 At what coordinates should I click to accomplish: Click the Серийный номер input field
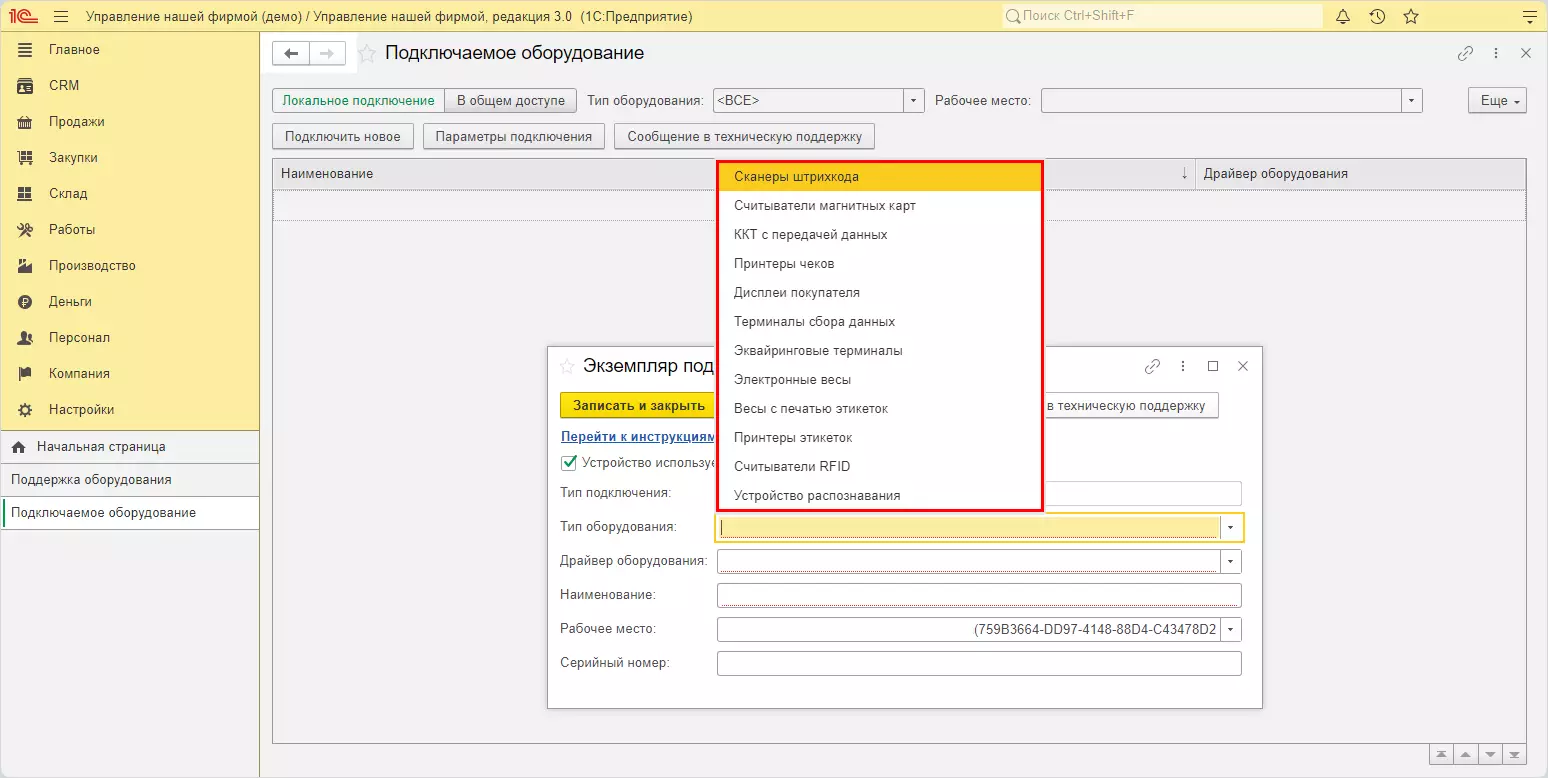[978, 663]
